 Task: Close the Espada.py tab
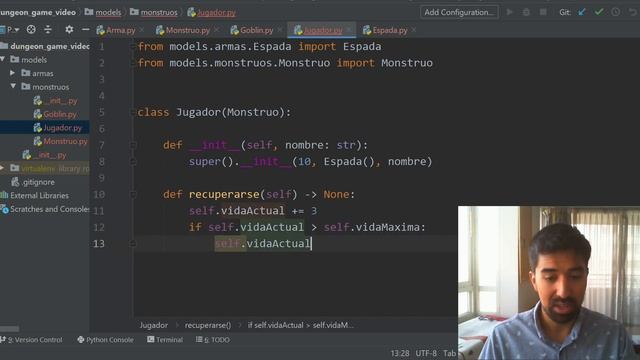pos(414,30)
